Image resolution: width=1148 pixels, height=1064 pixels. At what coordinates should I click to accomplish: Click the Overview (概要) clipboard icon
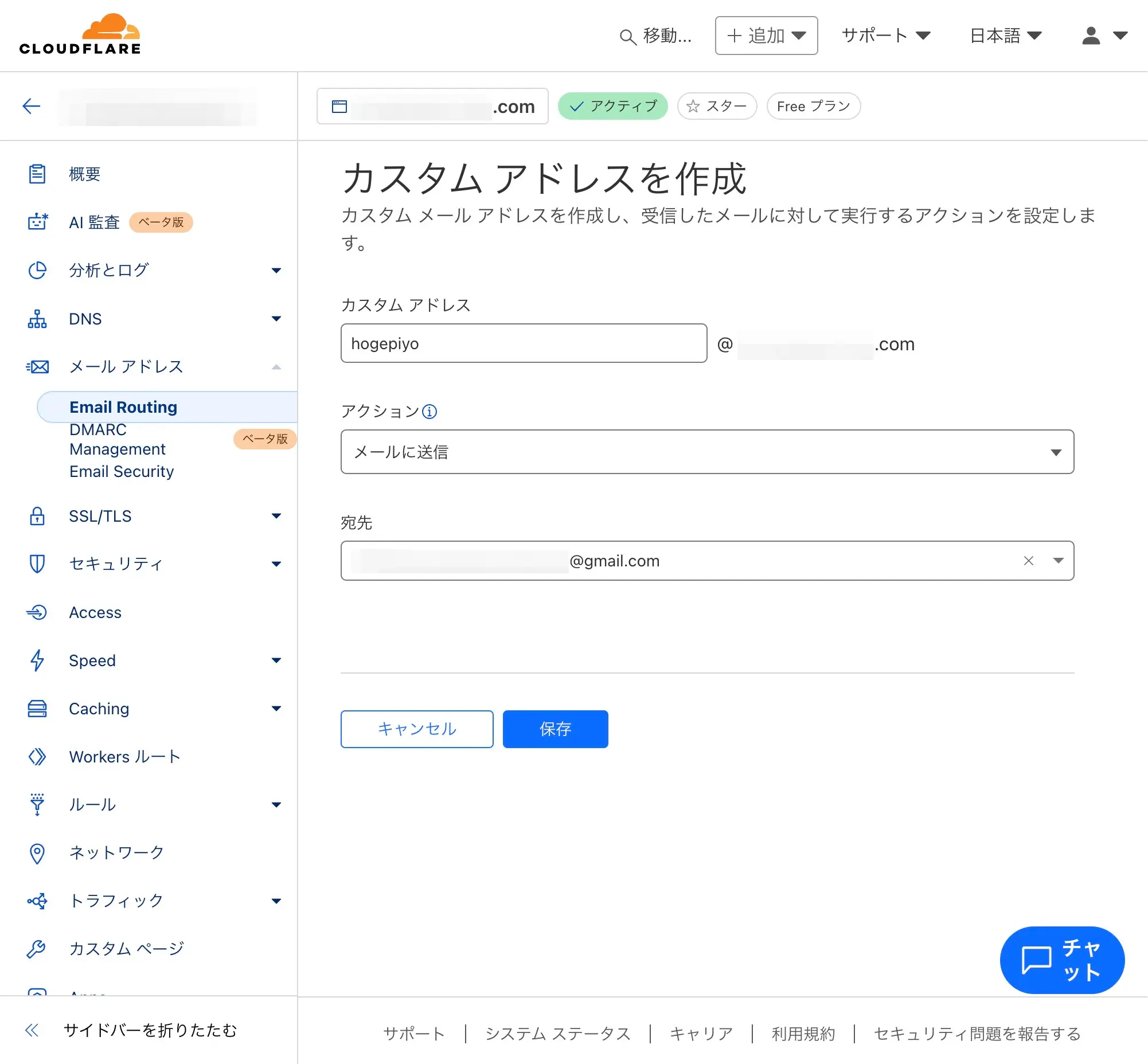click(x=37, y=174)
